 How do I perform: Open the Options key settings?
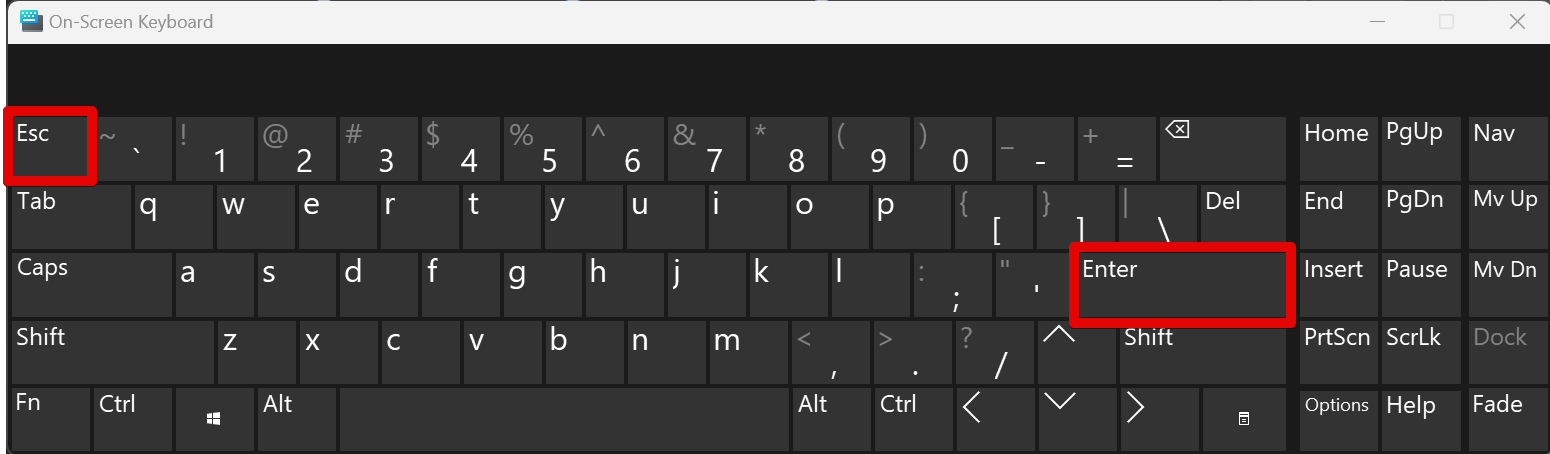coord(1337,419)
